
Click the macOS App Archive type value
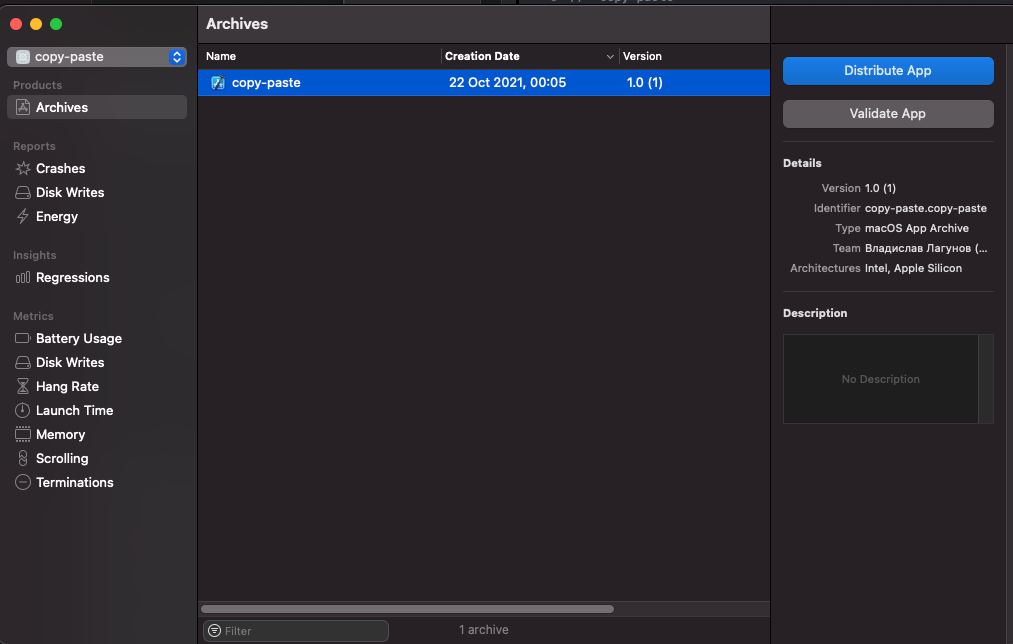(917, 228)
